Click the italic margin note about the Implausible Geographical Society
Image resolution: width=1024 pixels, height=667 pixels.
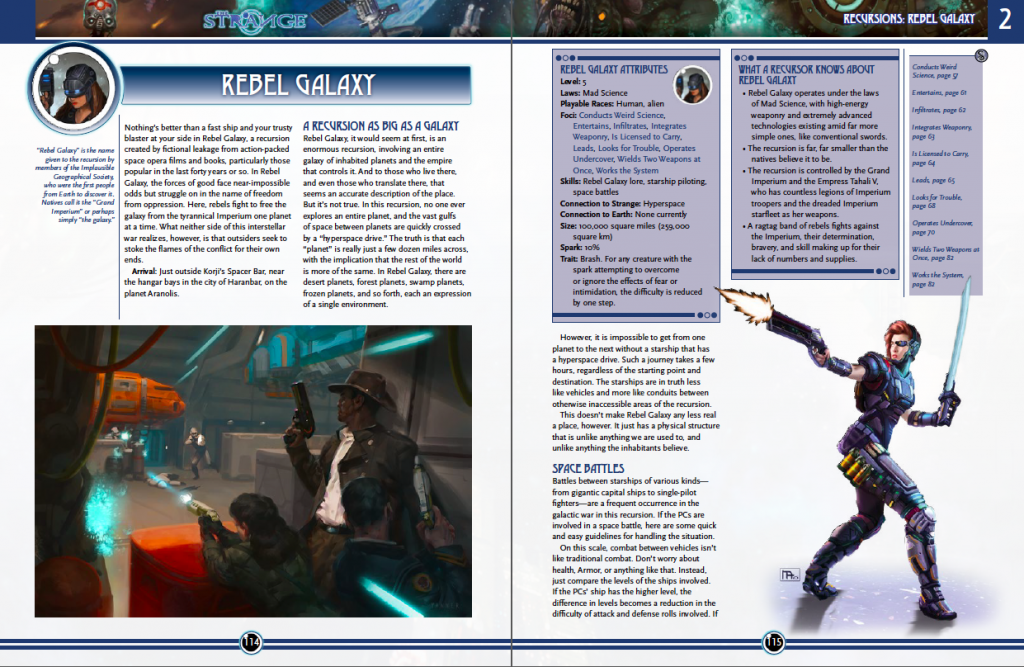[75, 185]
